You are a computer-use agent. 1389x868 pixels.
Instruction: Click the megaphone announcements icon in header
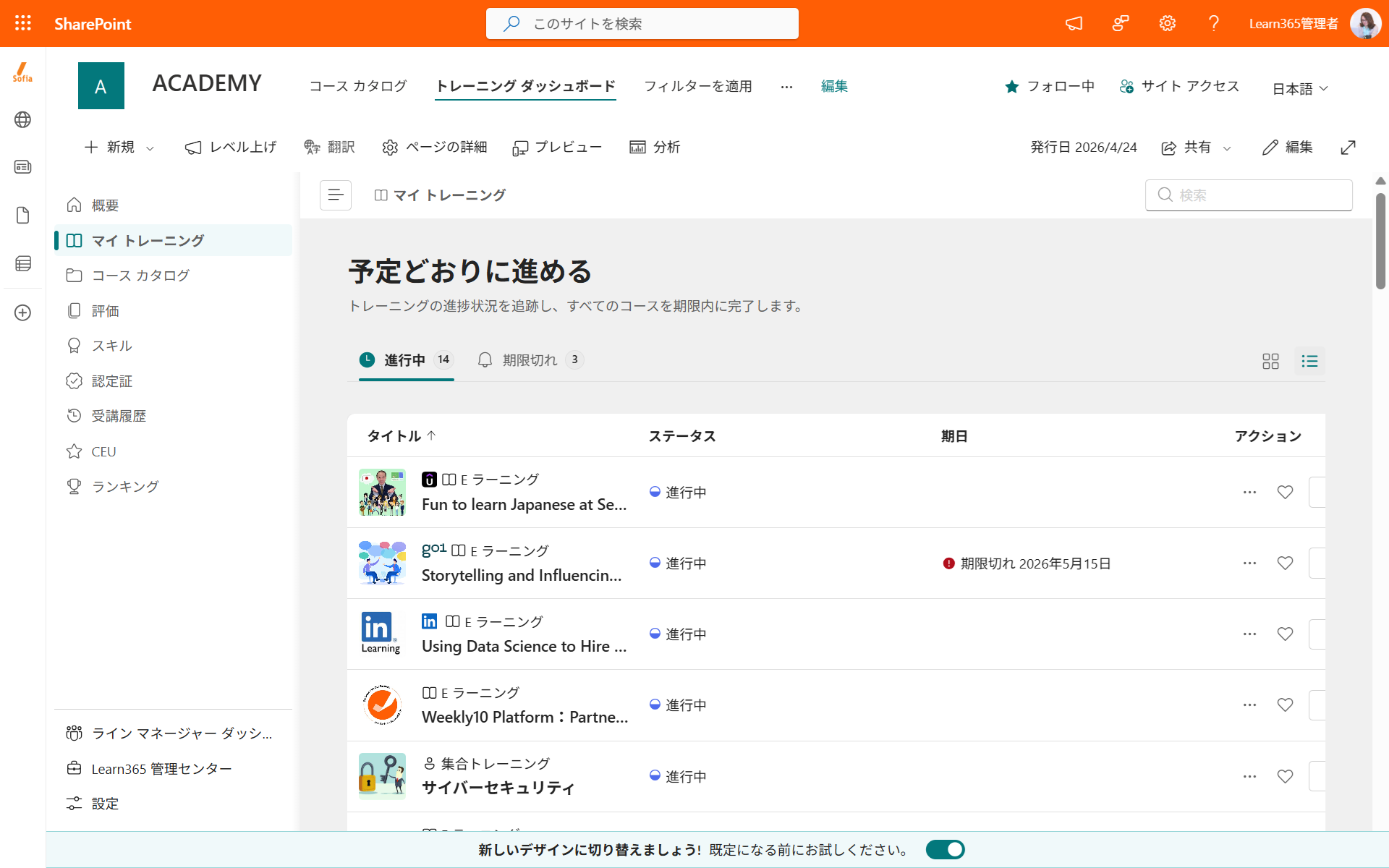(x=1074, y=23)
